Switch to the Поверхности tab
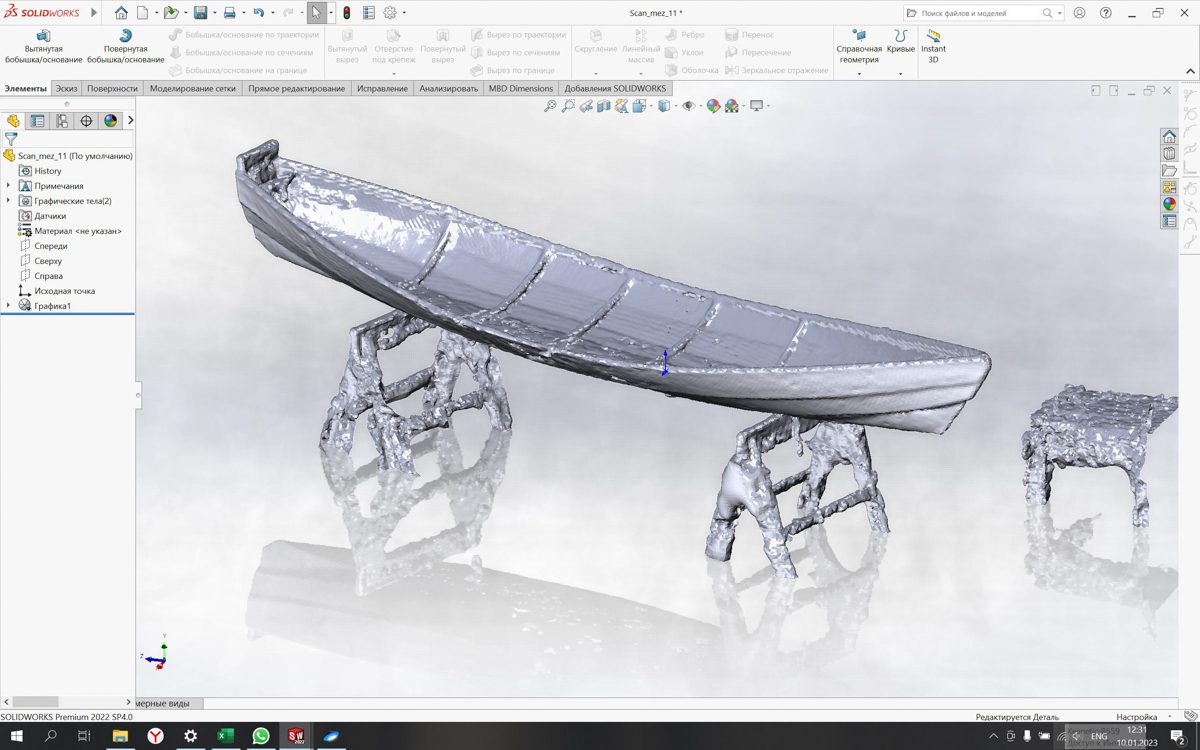The image size is (1200, 750). click(x=112, y=89)
